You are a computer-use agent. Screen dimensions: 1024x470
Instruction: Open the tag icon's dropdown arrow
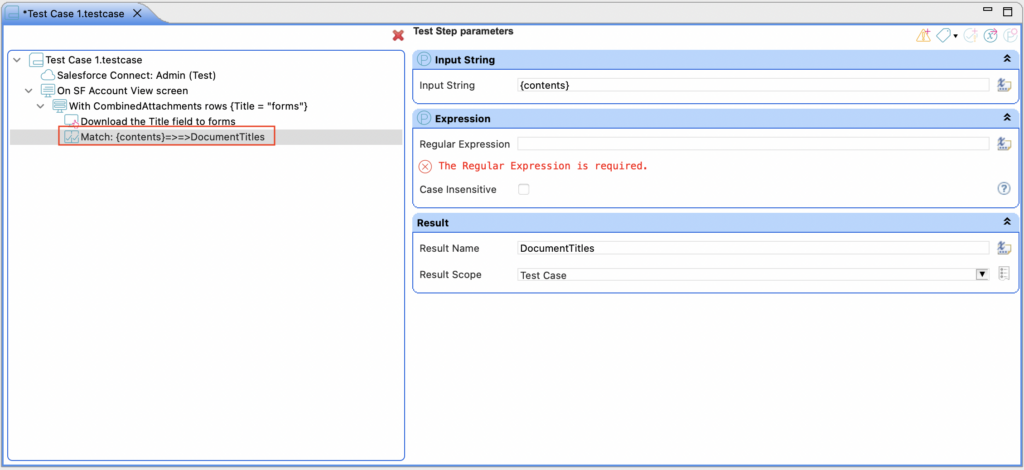coord(955,37)
